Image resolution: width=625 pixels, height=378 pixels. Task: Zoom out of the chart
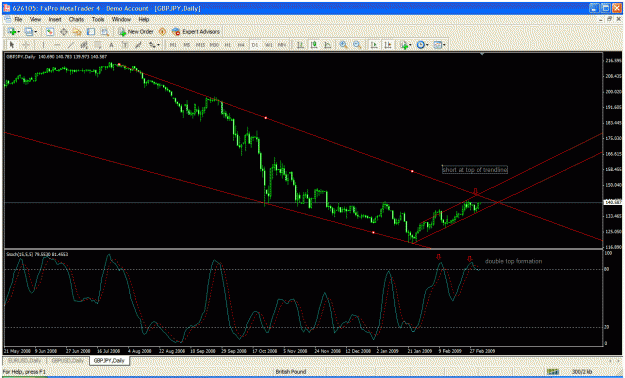click(x=357, y=45)
